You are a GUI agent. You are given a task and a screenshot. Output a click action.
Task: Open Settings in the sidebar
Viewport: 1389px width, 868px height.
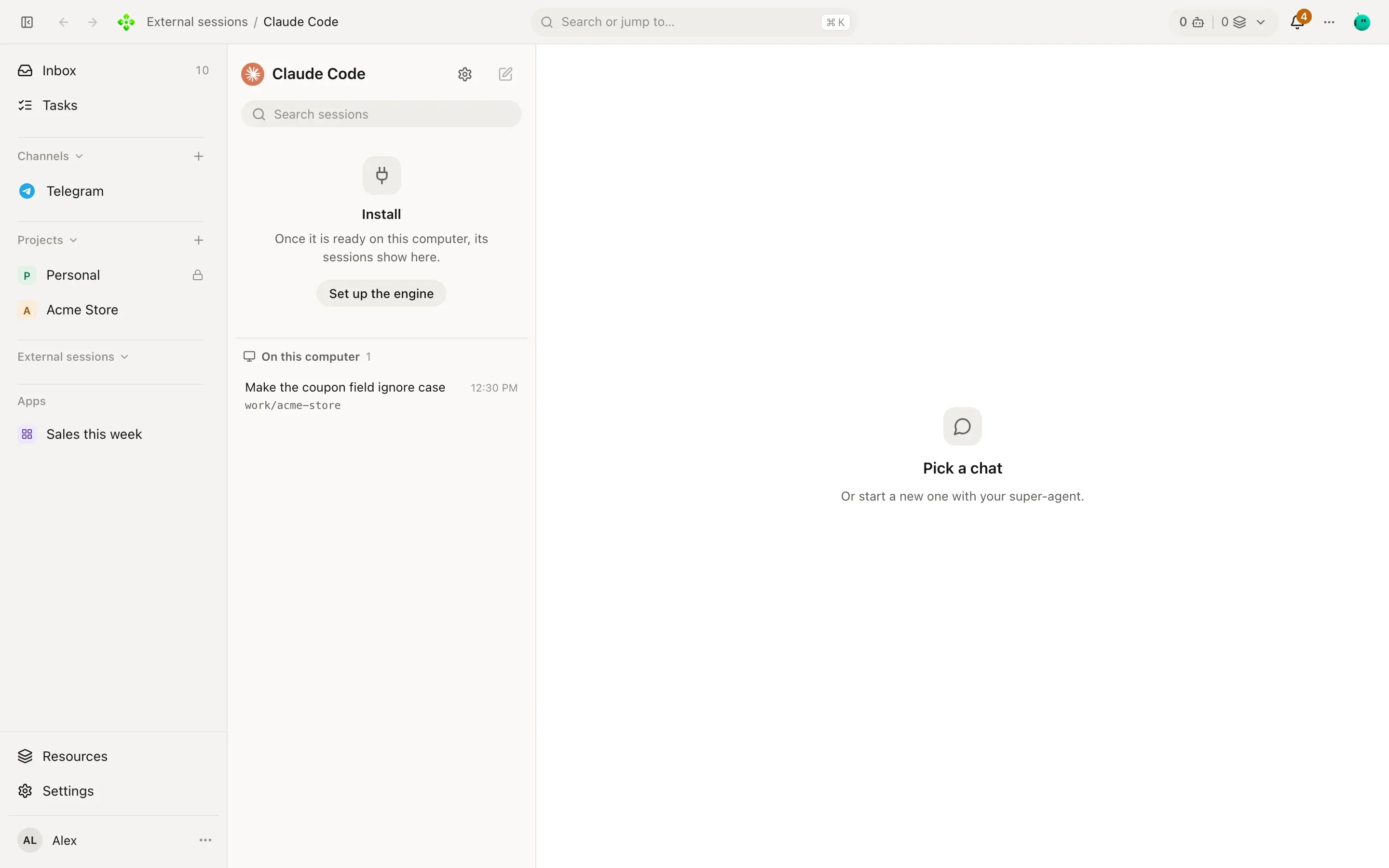coord(113,790)
